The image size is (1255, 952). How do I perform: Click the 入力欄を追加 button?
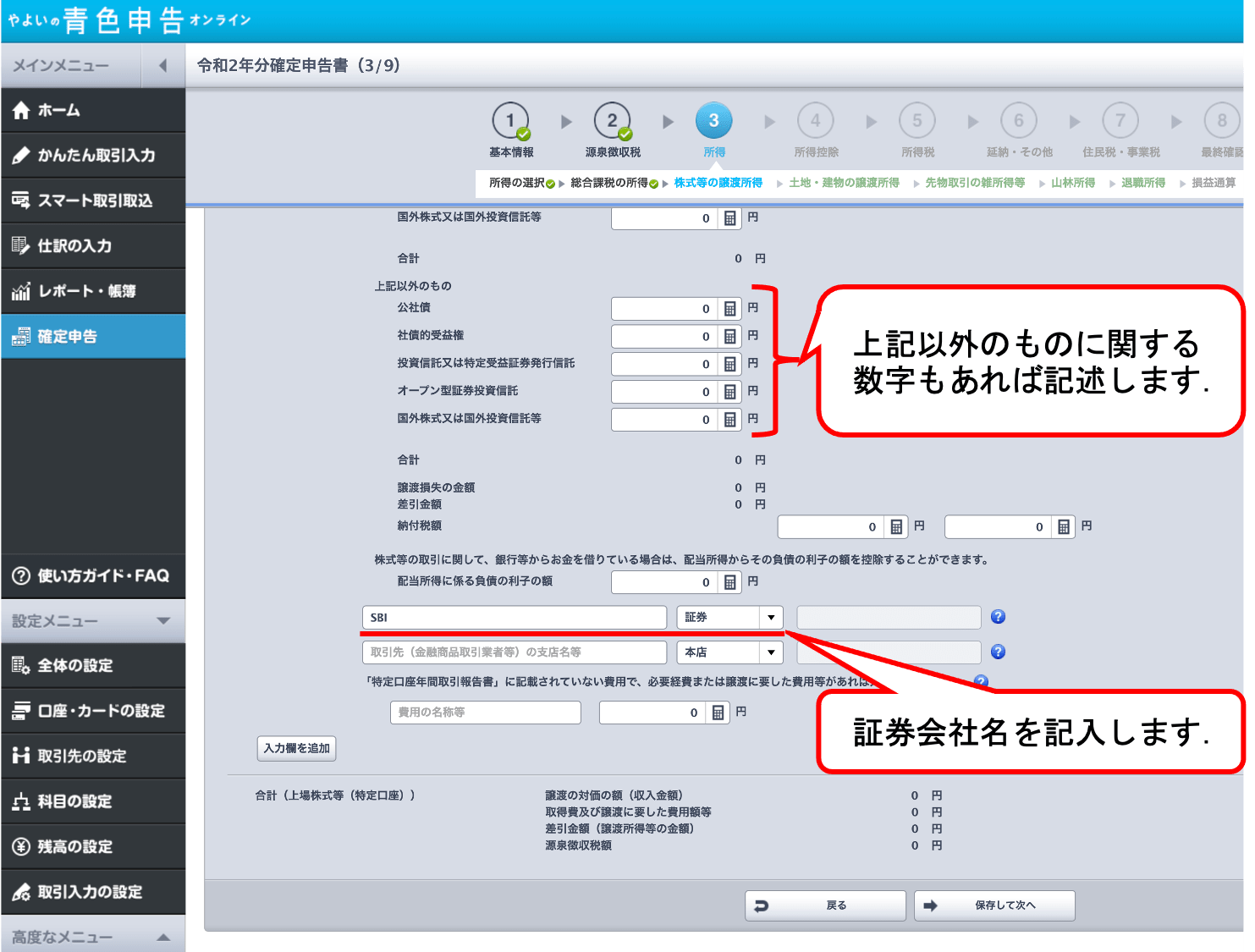click(296, 748)
